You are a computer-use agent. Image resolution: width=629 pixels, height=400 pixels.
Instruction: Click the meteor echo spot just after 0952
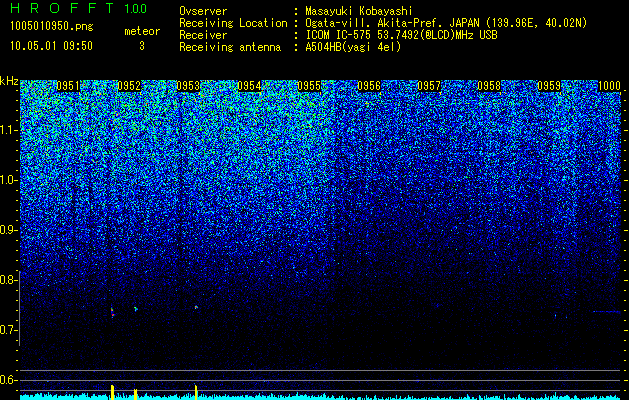coord(136,309)
